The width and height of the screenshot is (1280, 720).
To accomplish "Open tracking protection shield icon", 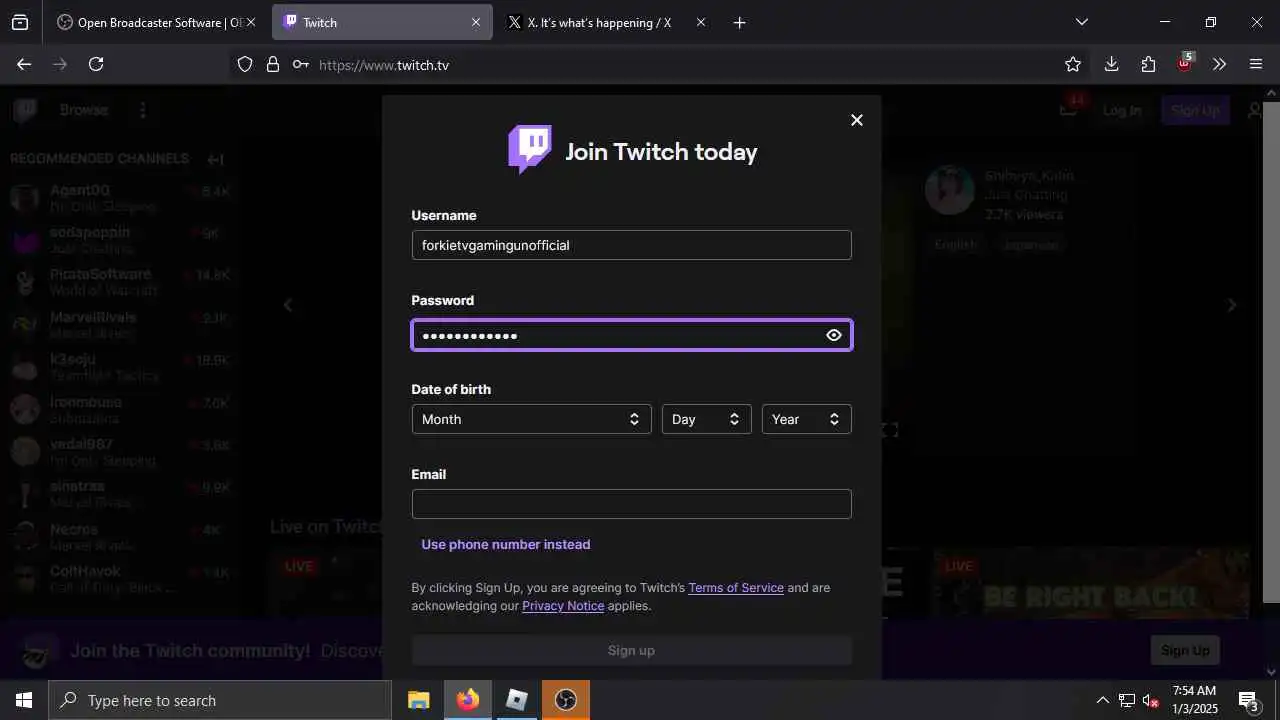I will click(x=245, y=65).
